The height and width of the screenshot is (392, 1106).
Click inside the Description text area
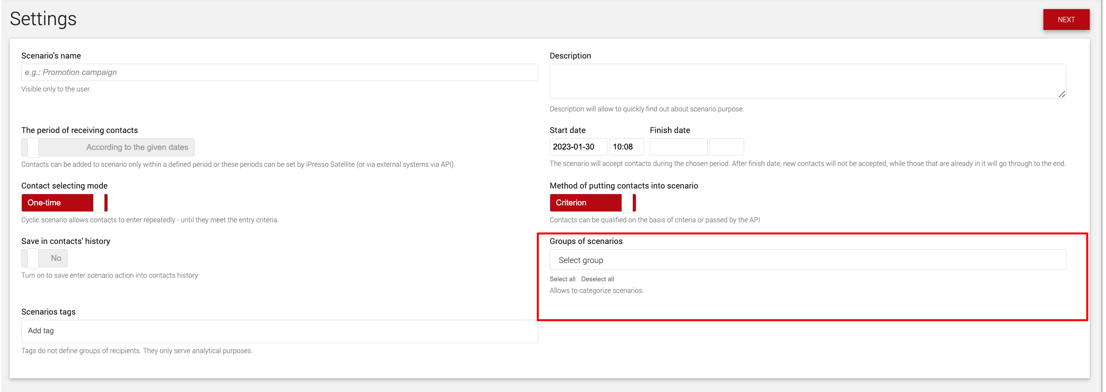coord(808,81)
